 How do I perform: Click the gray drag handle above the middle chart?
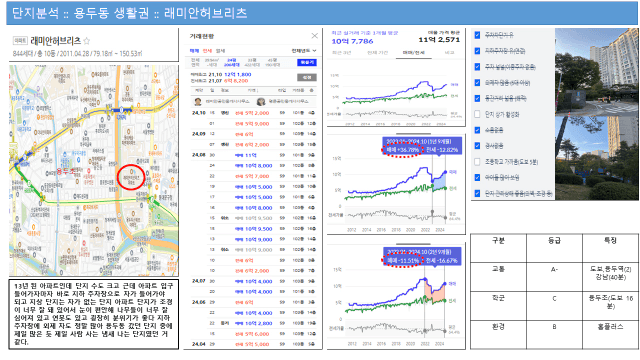pos(413,133)
